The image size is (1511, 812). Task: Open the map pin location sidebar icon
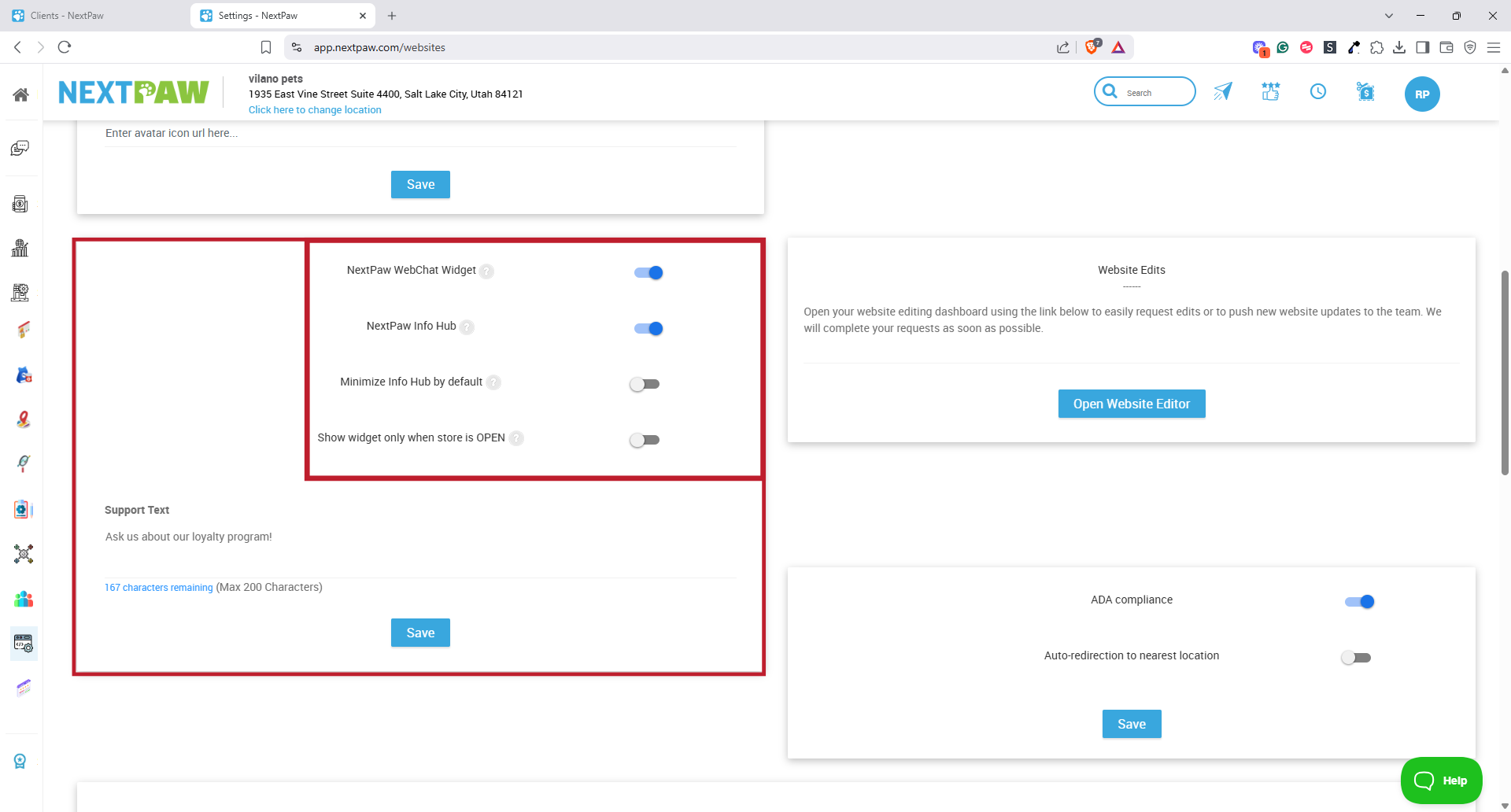(x=24, y=419)
